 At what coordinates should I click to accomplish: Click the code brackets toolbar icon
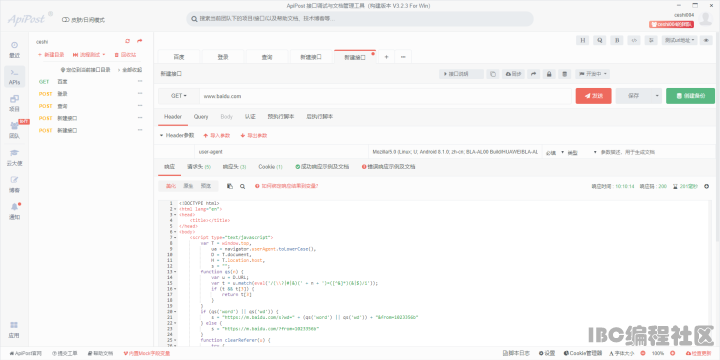634,40
